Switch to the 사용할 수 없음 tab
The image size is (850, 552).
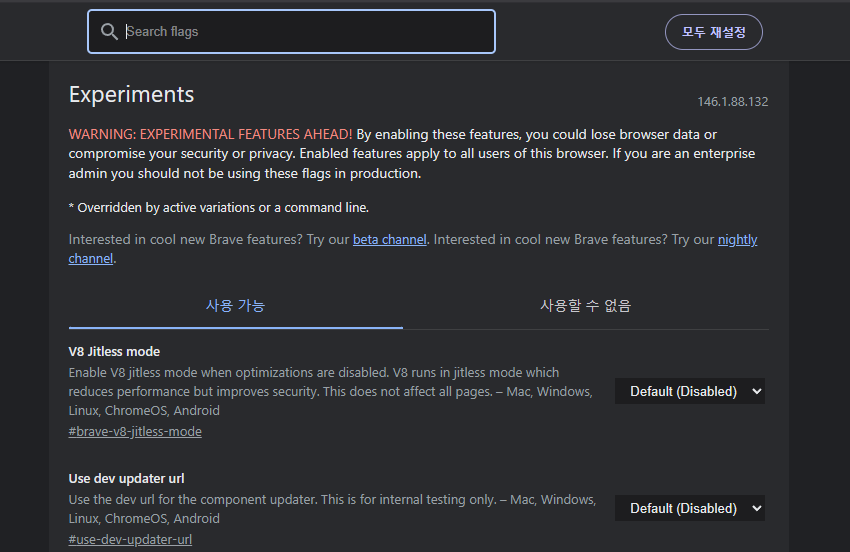point(585,306)
